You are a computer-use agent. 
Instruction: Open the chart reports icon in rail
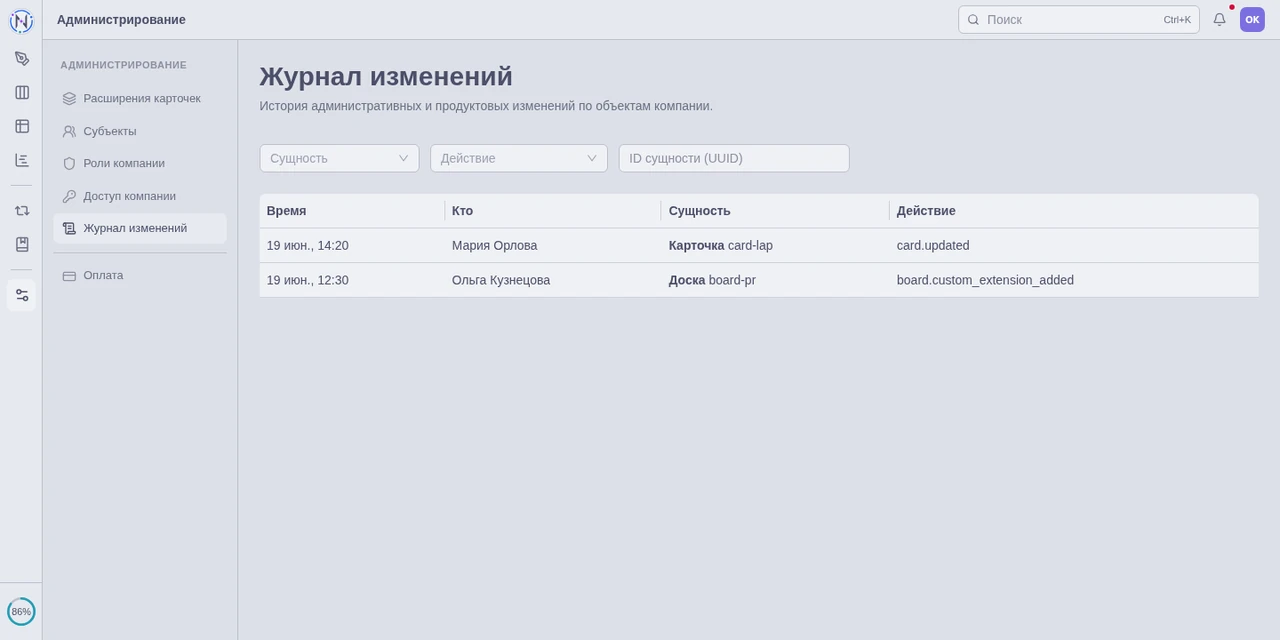tap(21, 160)
